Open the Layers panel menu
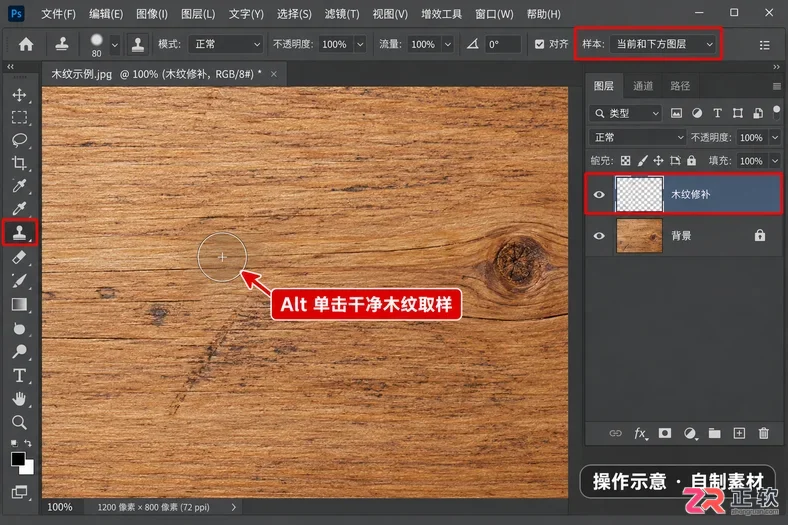 [776, 86]
